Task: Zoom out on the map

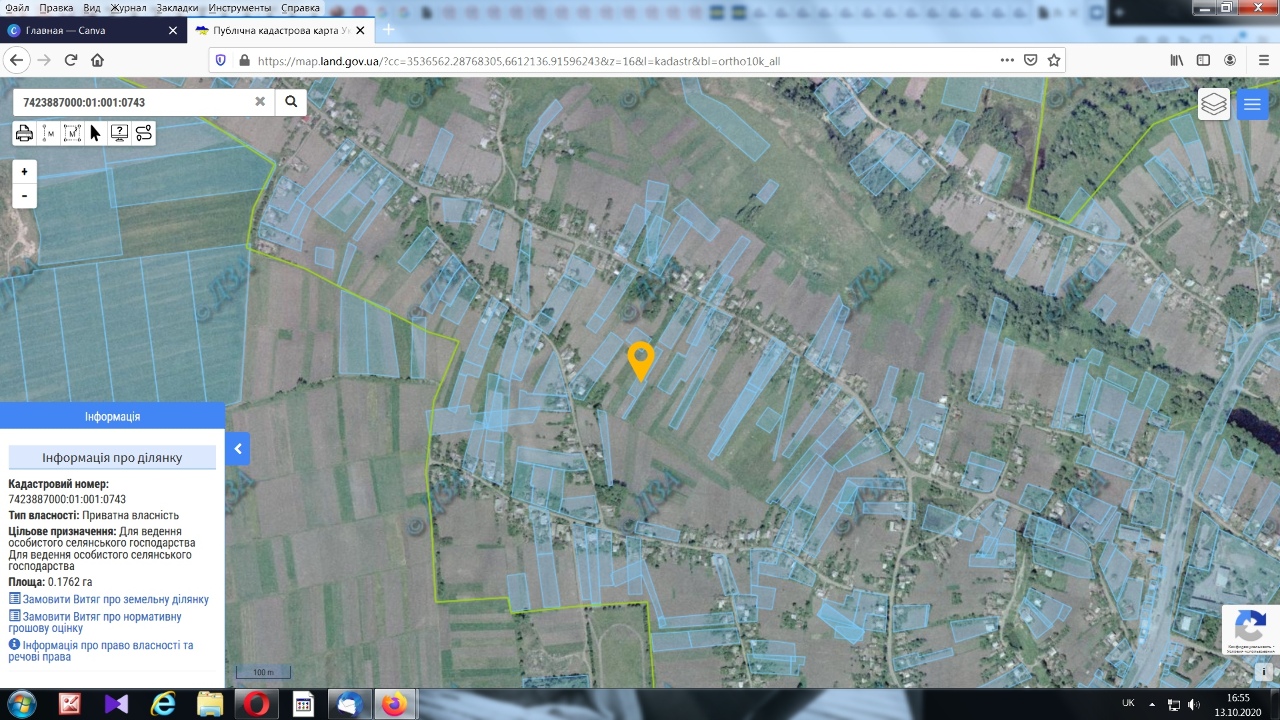Action: point(25,196)
